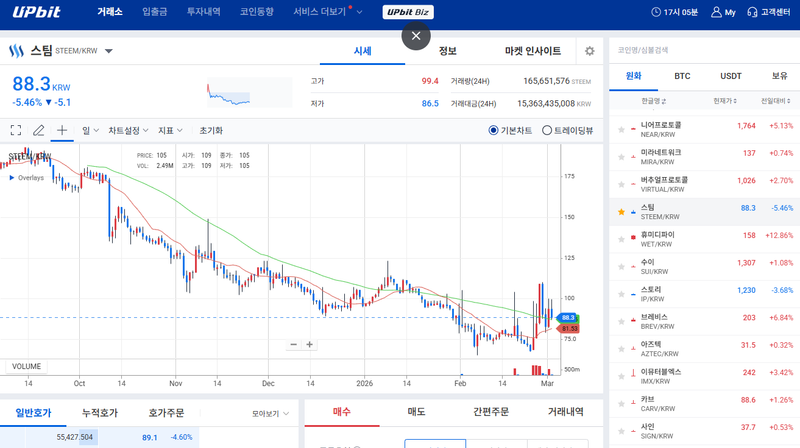
Task: Click the My account profile icon
Action: 716,12
